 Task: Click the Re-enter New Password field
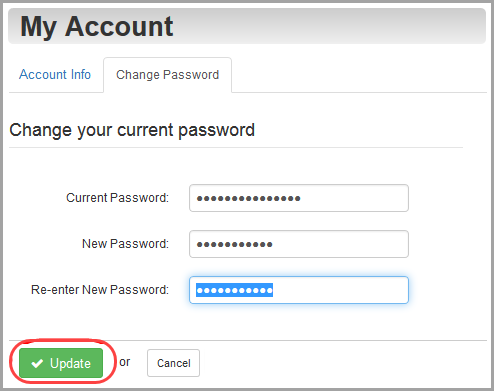pyautogui.click(x=299, y=290)
